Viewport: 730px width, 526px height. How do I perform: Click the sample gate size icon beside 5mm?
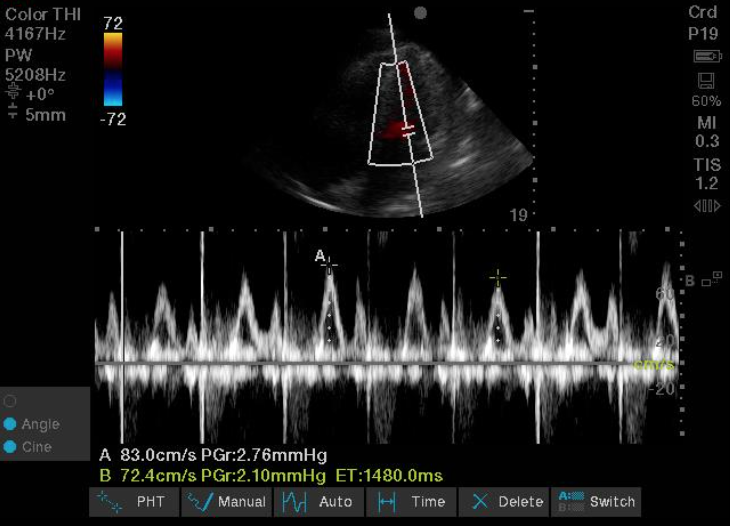coord(13,112)
